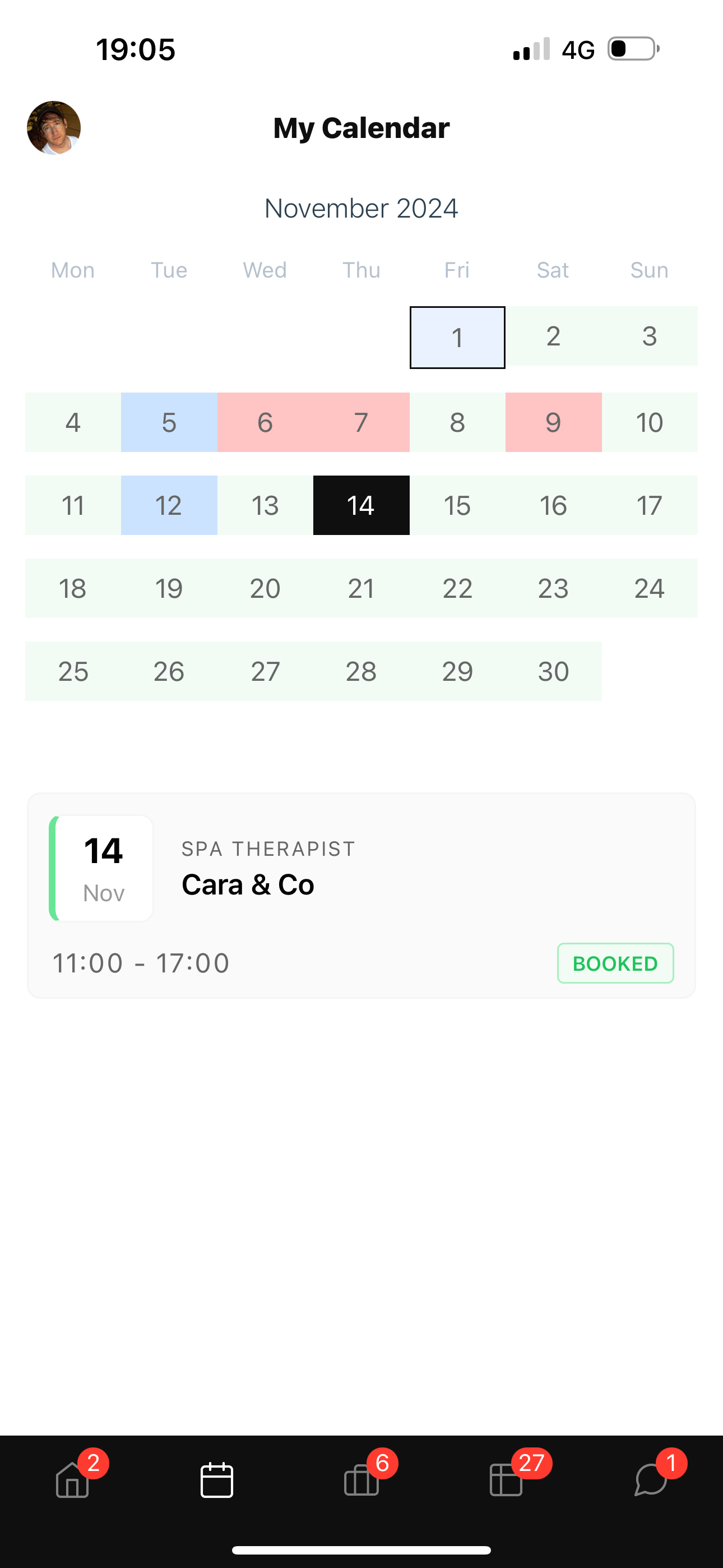Tap the profile avatar photo
Screen dimensions: 723x1568
click(x=54, y=128)
